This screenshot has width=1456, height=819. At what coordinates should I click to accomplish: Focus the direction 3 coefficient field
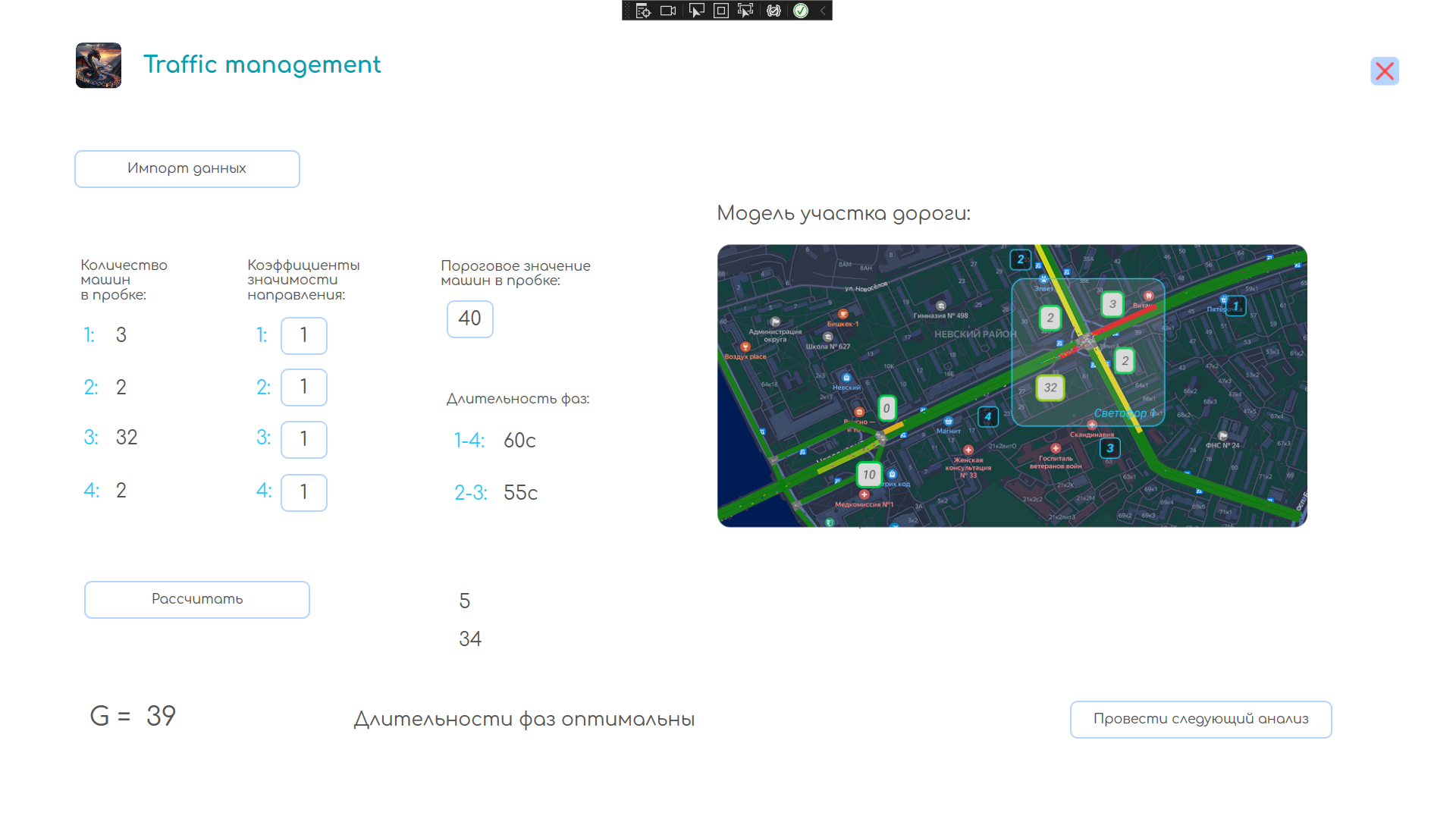[304, 439]
